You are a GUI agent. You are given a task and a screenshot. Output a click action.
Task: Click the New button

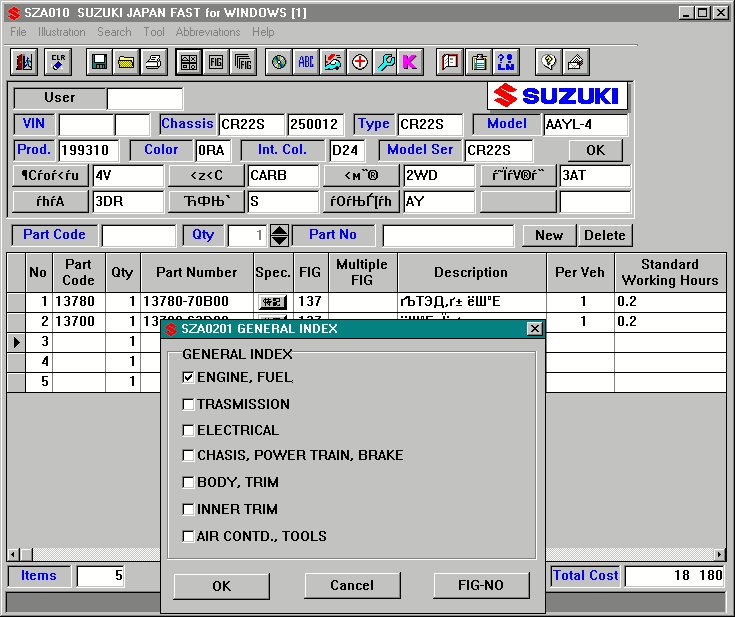[x=549, y=235]
